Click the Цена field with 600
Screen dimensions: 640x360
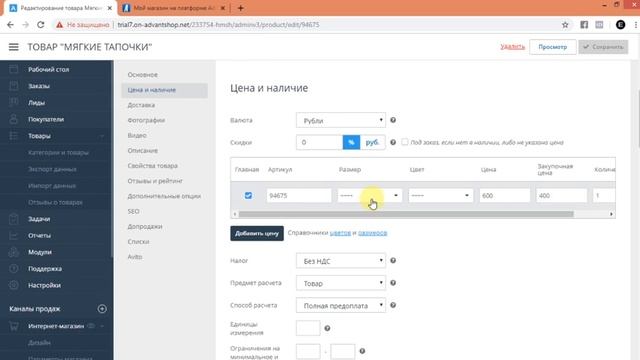504,196
